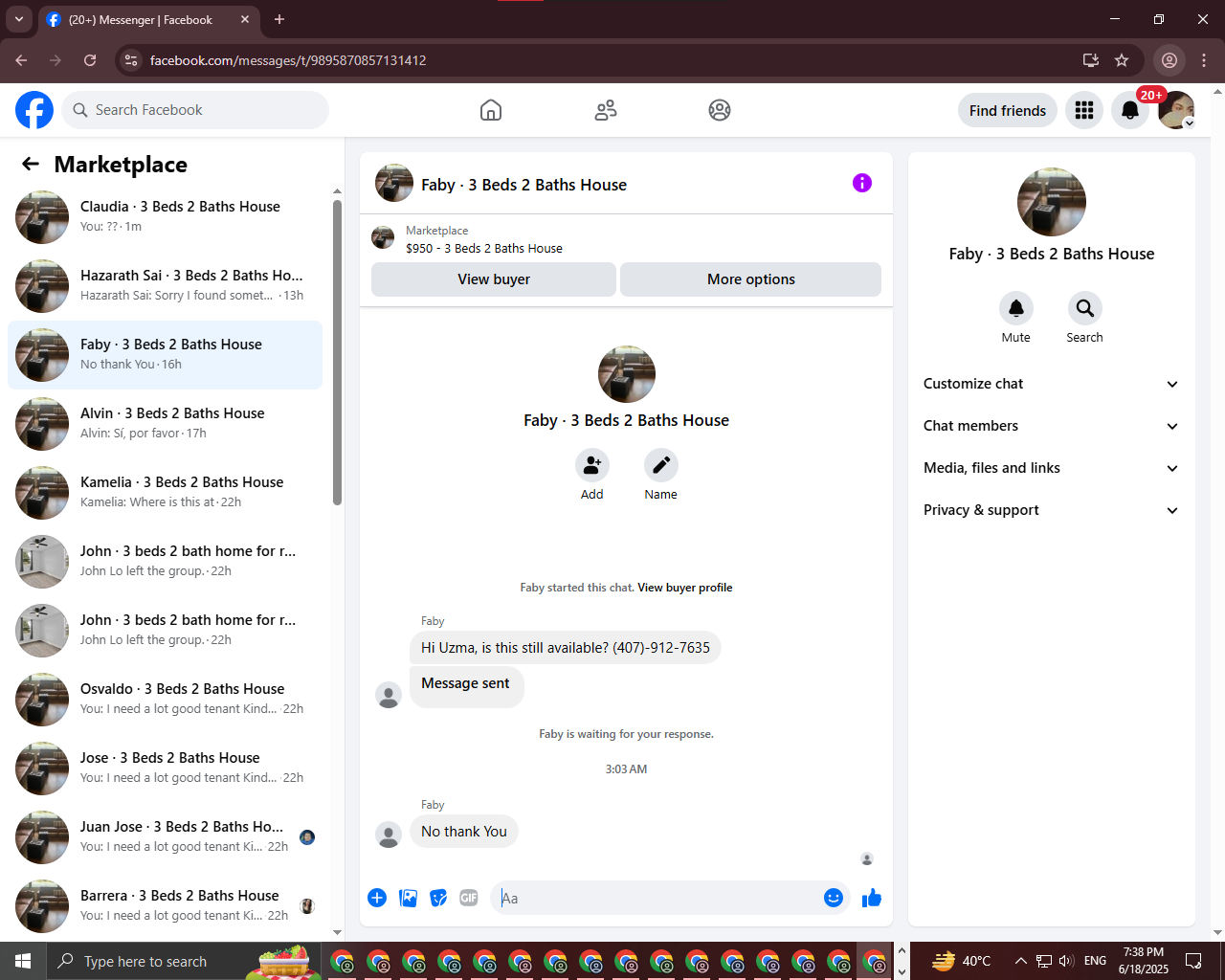Open Chrome's three-dot menu

(x=1204, y=60)
